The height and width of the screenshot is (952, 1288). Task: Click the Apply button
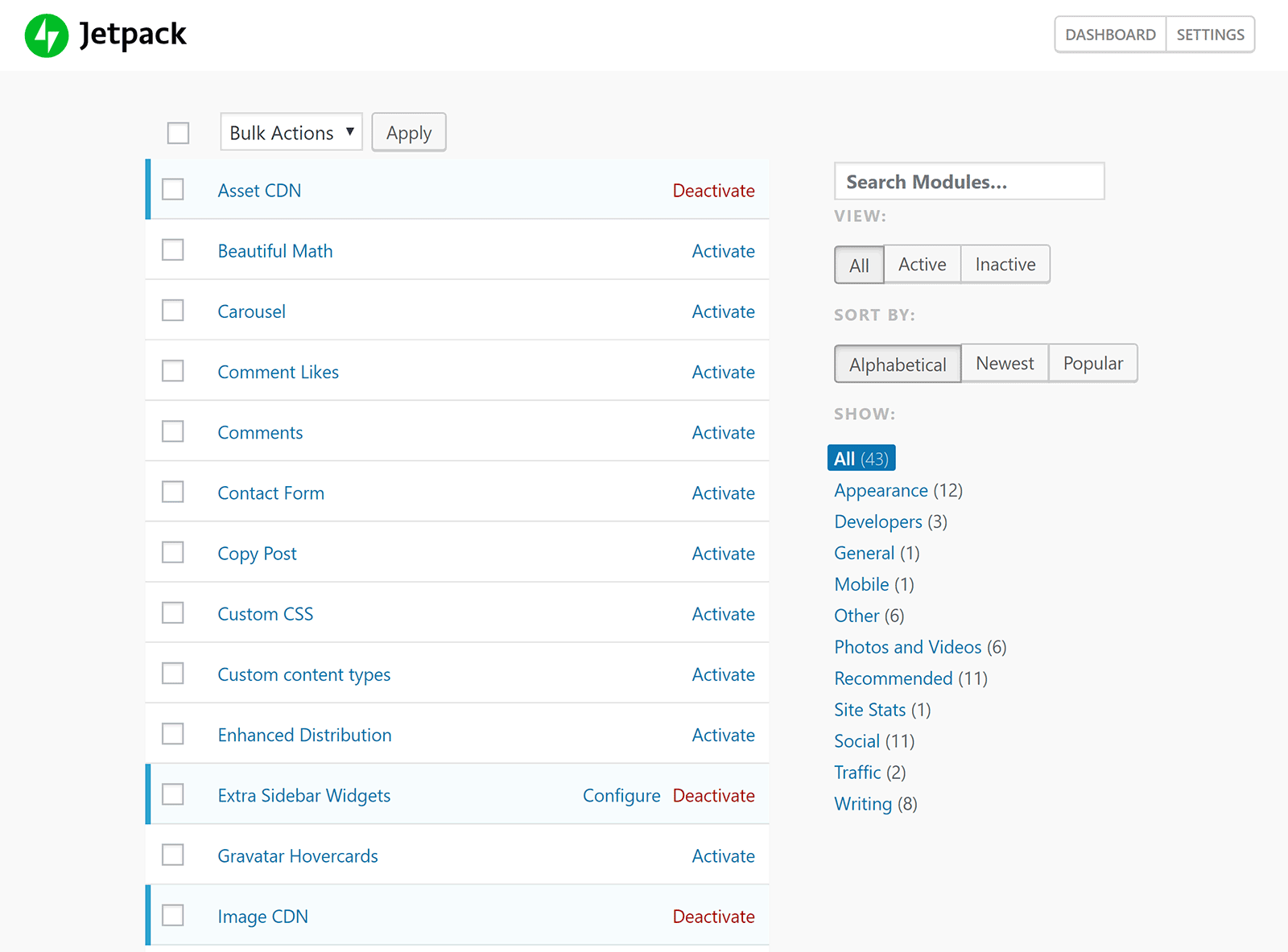(x=409, y=132)
